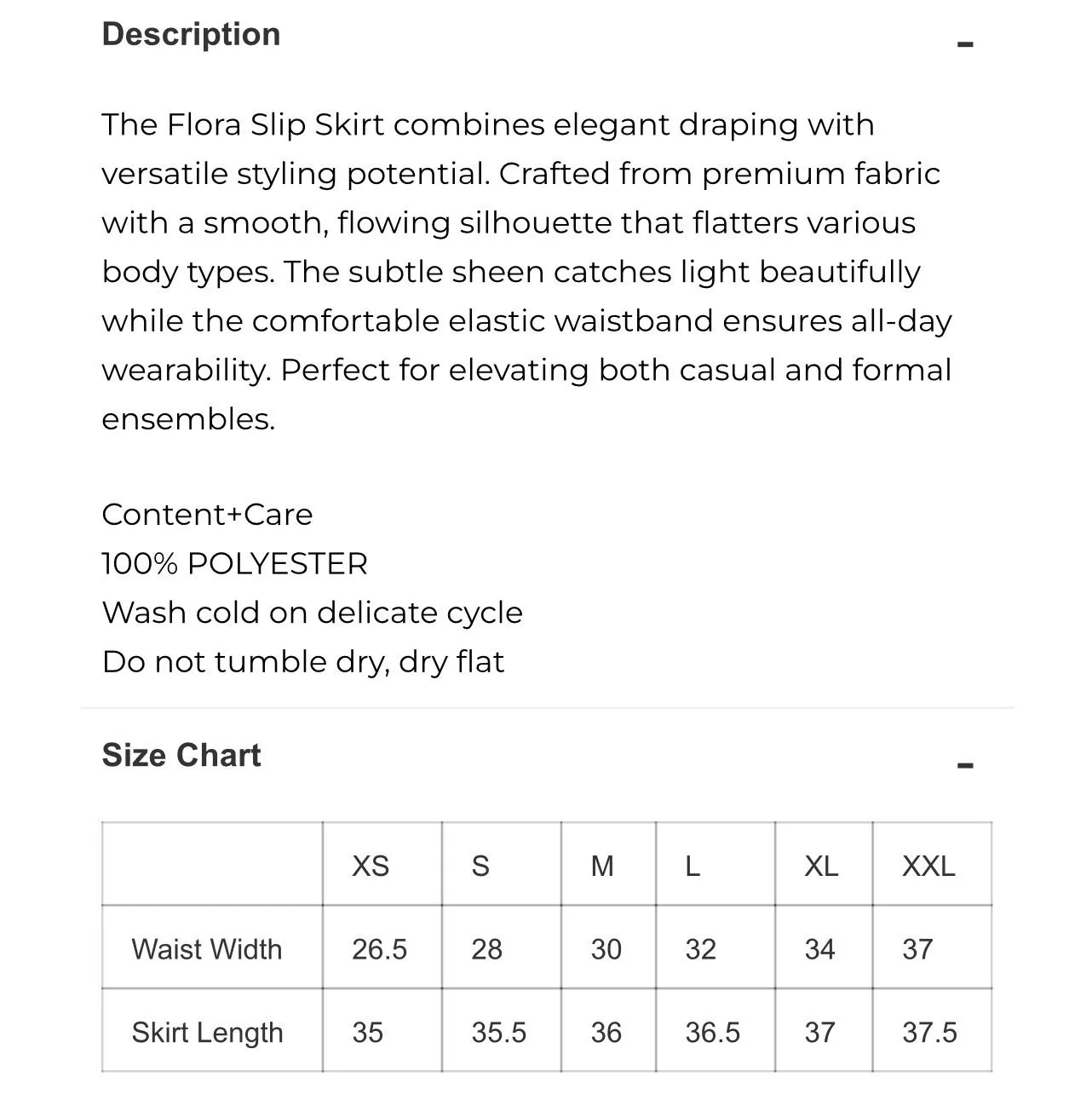Select the S size column header
The width and height of the screenshot is (1092, 1100).
click(x=480, y=866)
